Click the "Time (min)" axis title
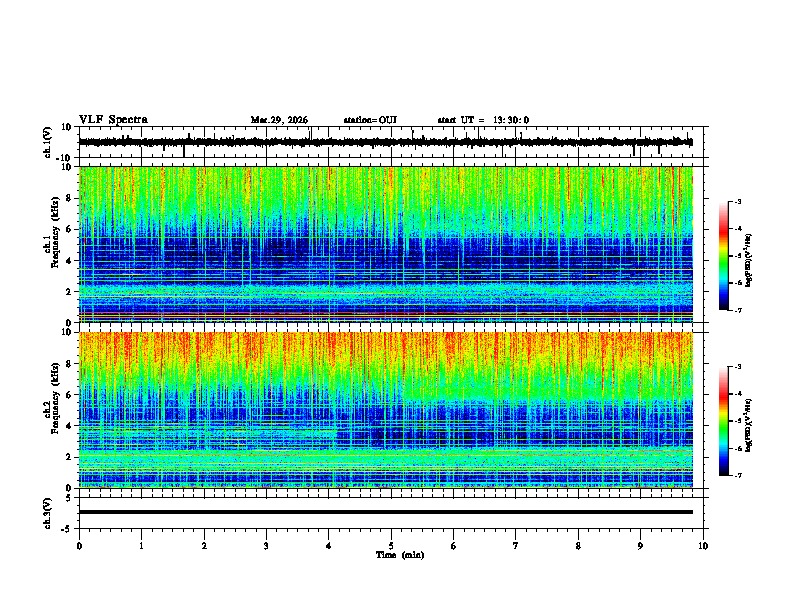The image size is (792, 612). 400,555
